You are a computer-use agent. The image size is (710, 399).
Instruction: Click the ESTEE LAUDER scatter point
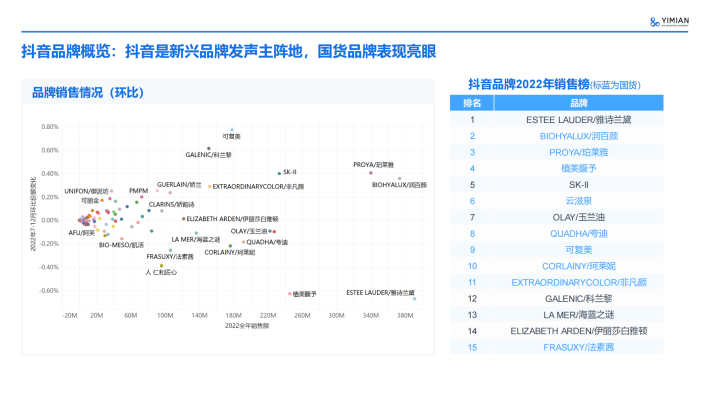point(414,299)
